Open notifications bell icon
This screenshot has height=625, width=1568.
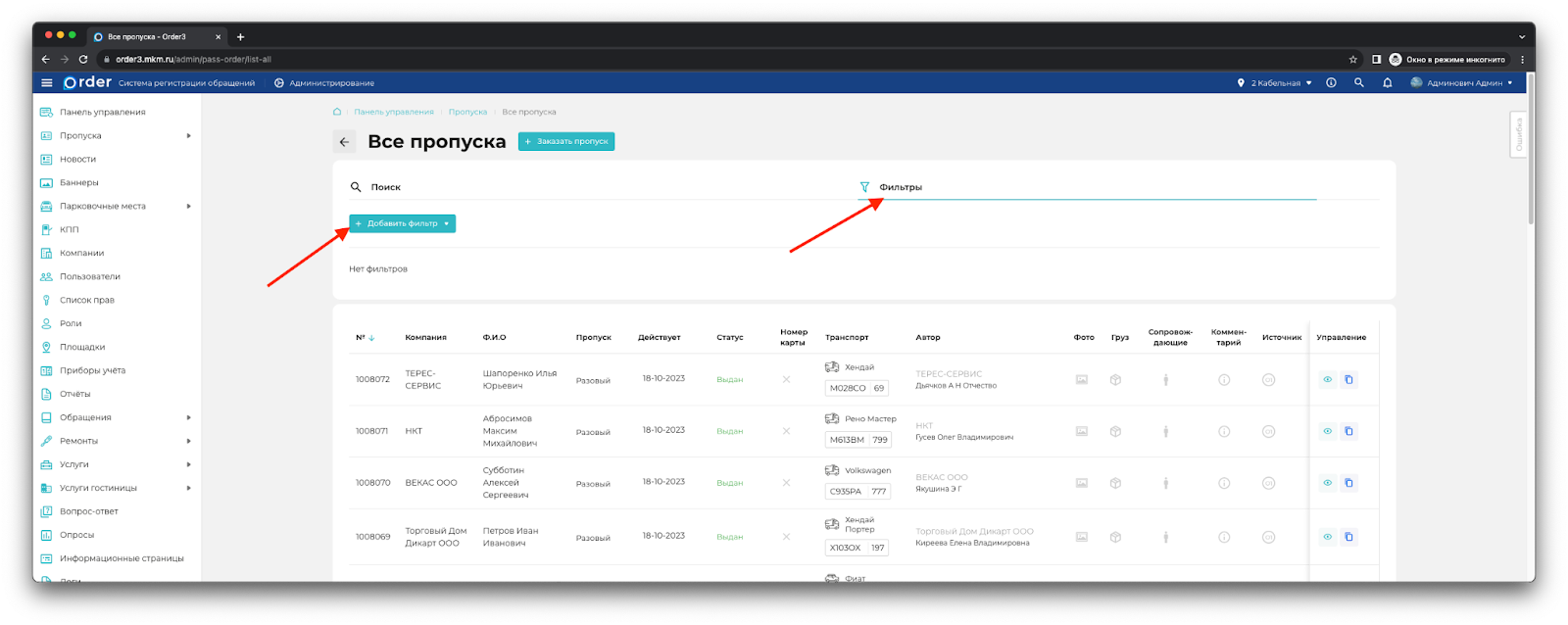(x=1387, y=83)
